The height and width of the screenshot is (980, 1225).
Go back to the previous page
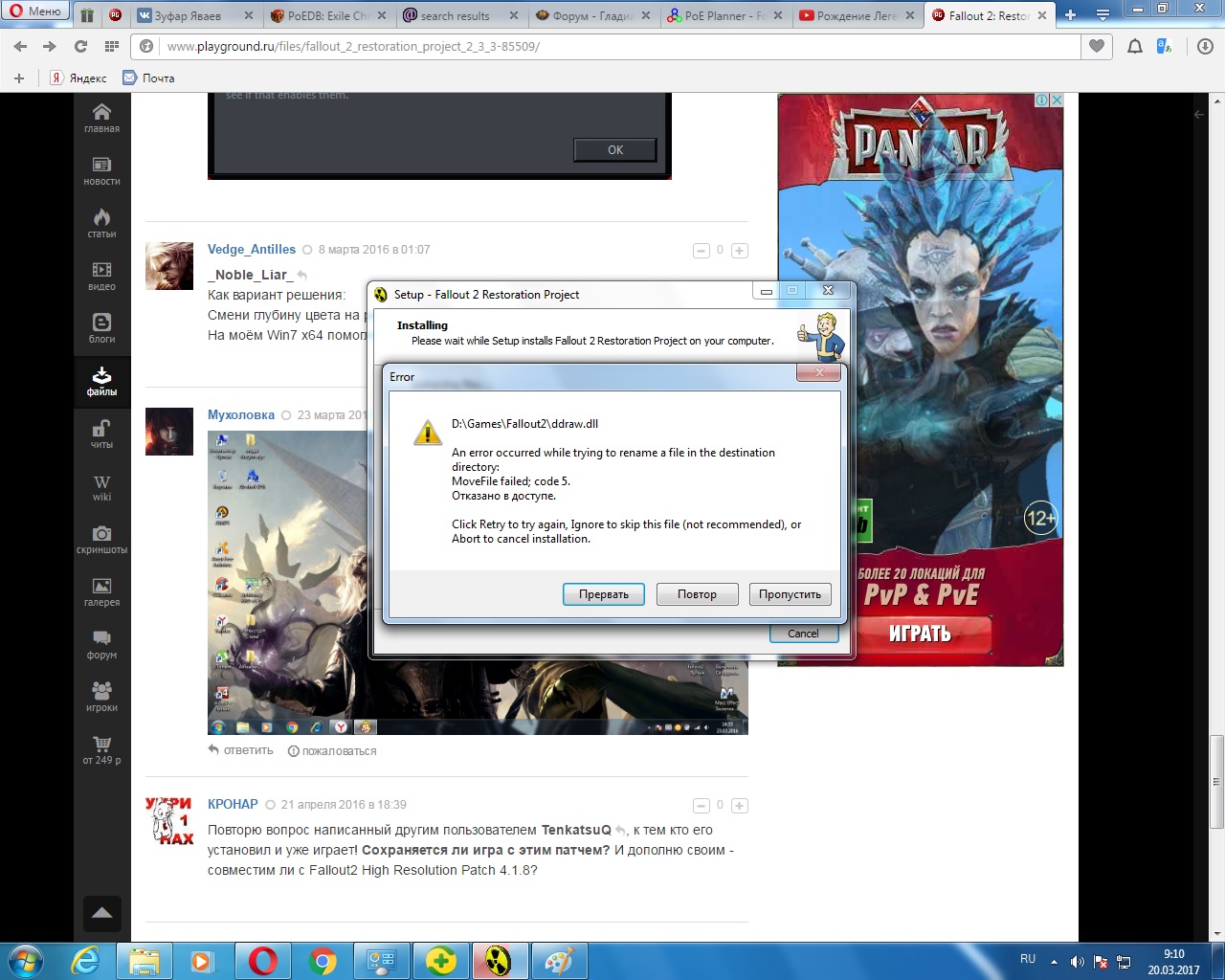click(x=21, y=46)
